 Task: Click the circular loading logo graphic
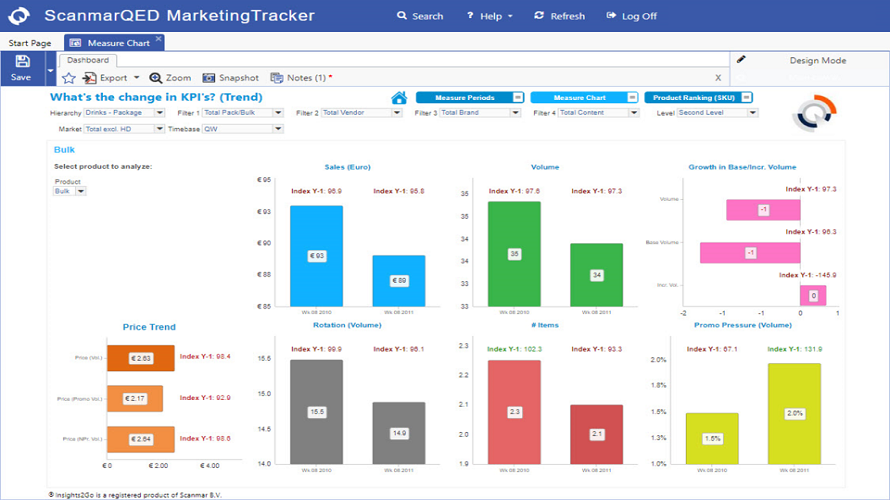coord(815,113)
